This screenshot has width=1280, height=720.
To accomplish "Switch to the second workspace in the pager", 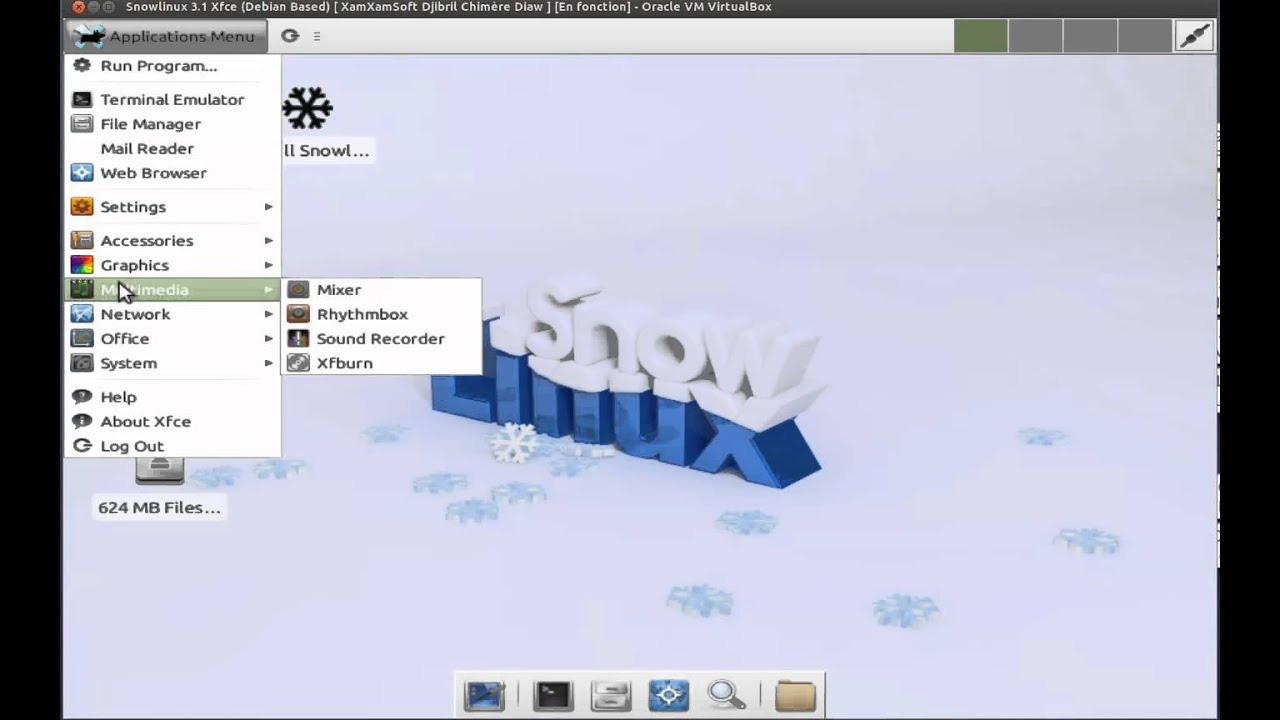I will 1035,36.
